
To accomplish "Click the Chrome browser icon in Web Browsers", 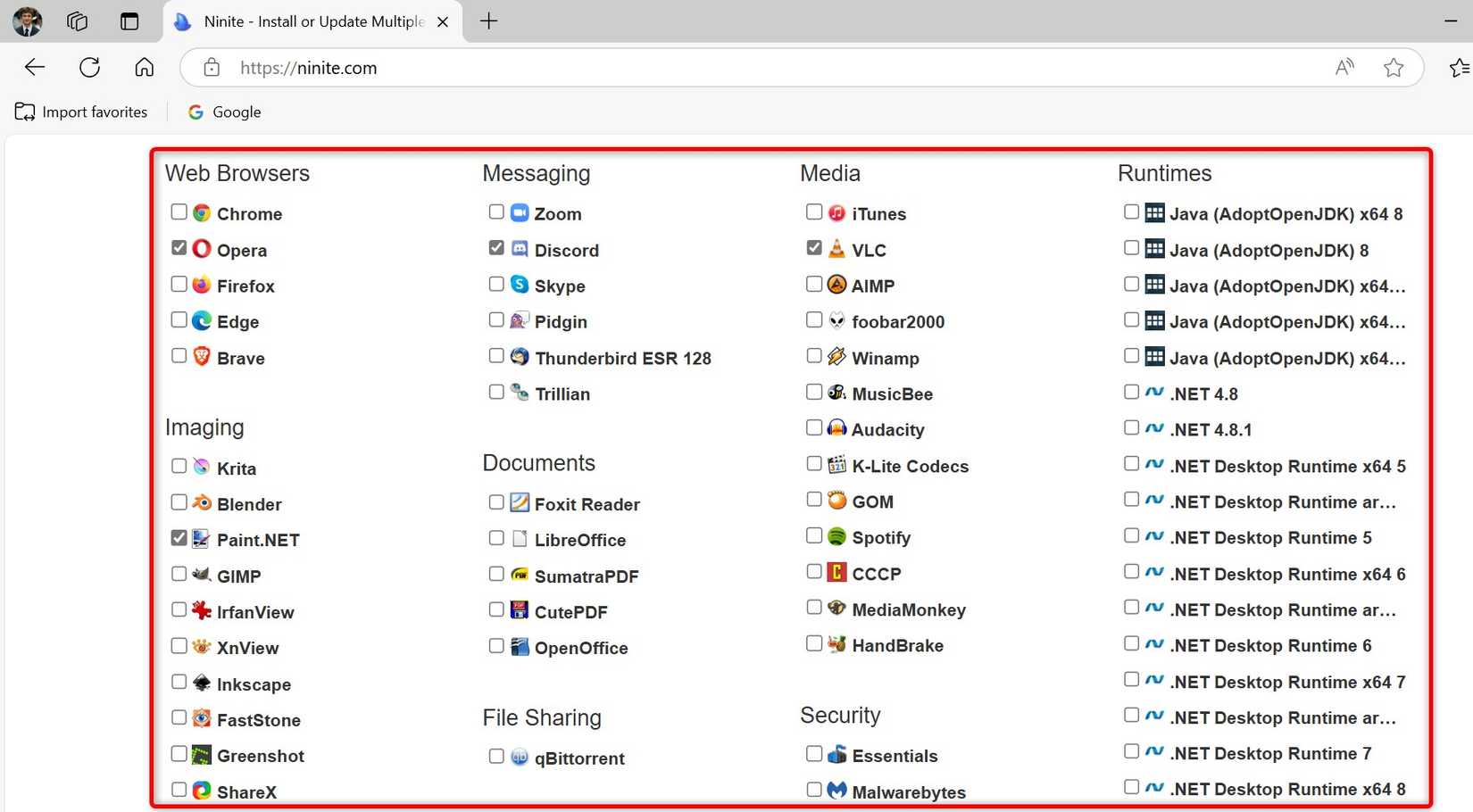I will click(x=202, y=213).
